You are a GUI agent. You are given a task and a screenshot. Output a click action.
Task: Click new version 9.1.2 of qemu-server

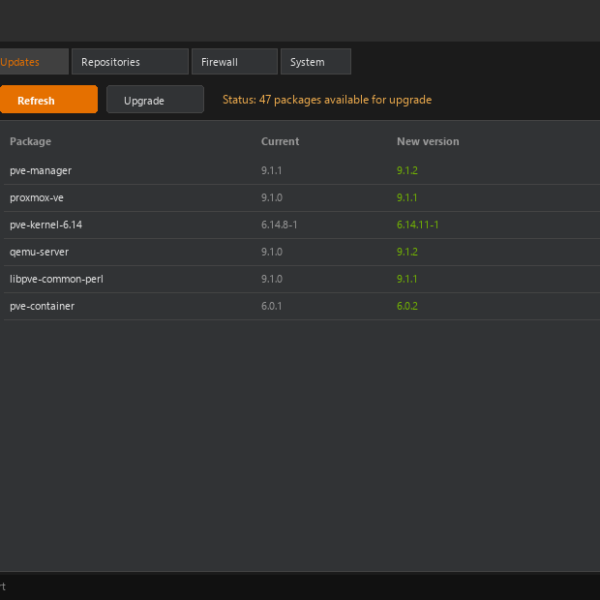point(407,252)
